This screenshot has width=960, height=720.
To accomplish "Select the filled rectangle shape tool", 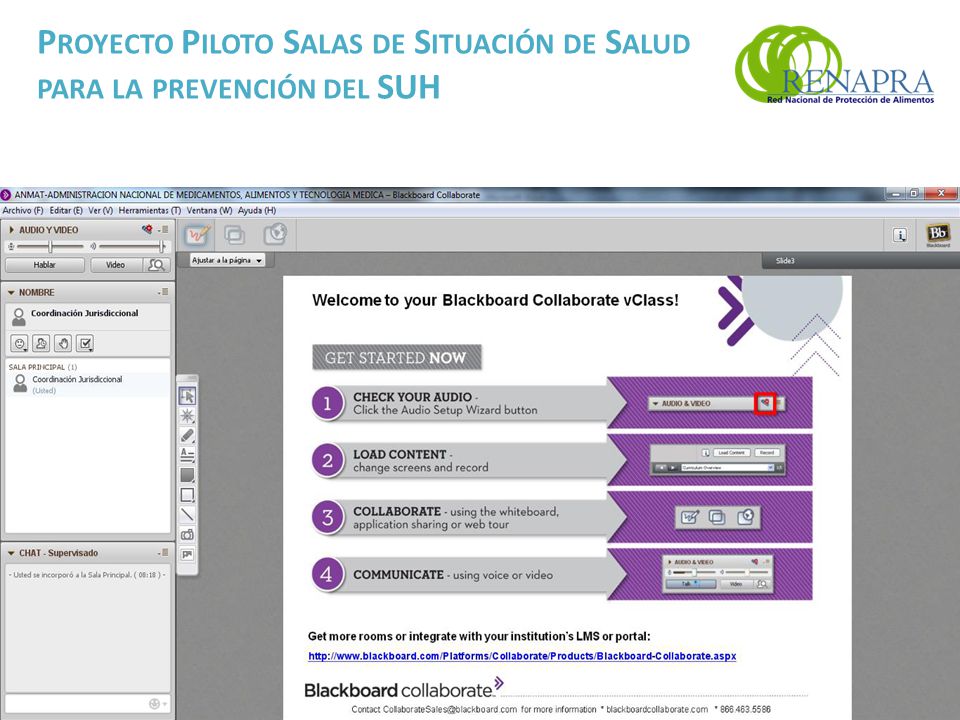I will pos(187,475).
